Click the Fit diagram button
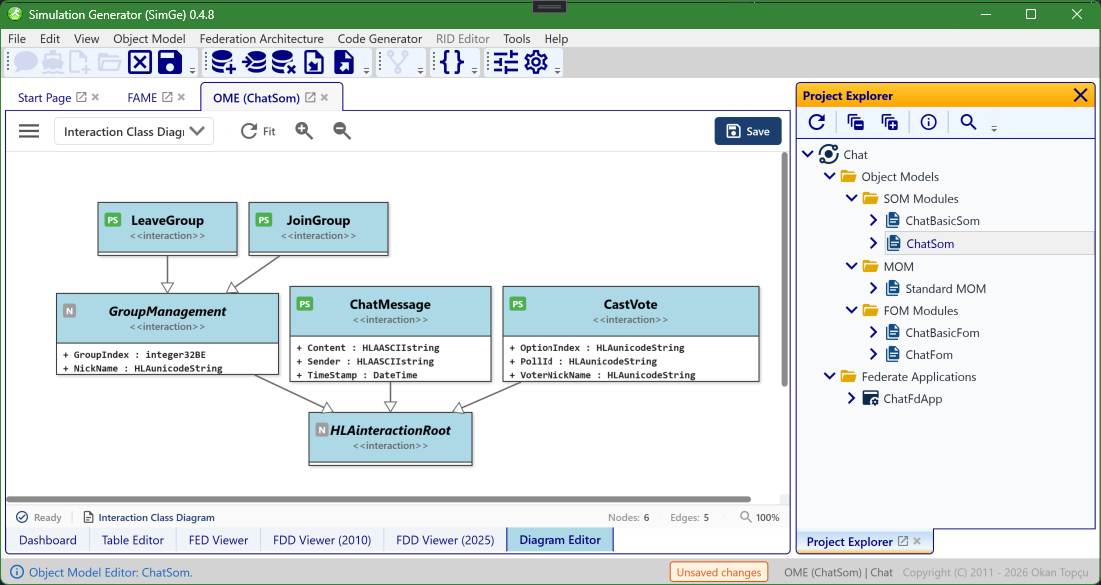The height and width of the screenshot is (585, 1101). 258,131
